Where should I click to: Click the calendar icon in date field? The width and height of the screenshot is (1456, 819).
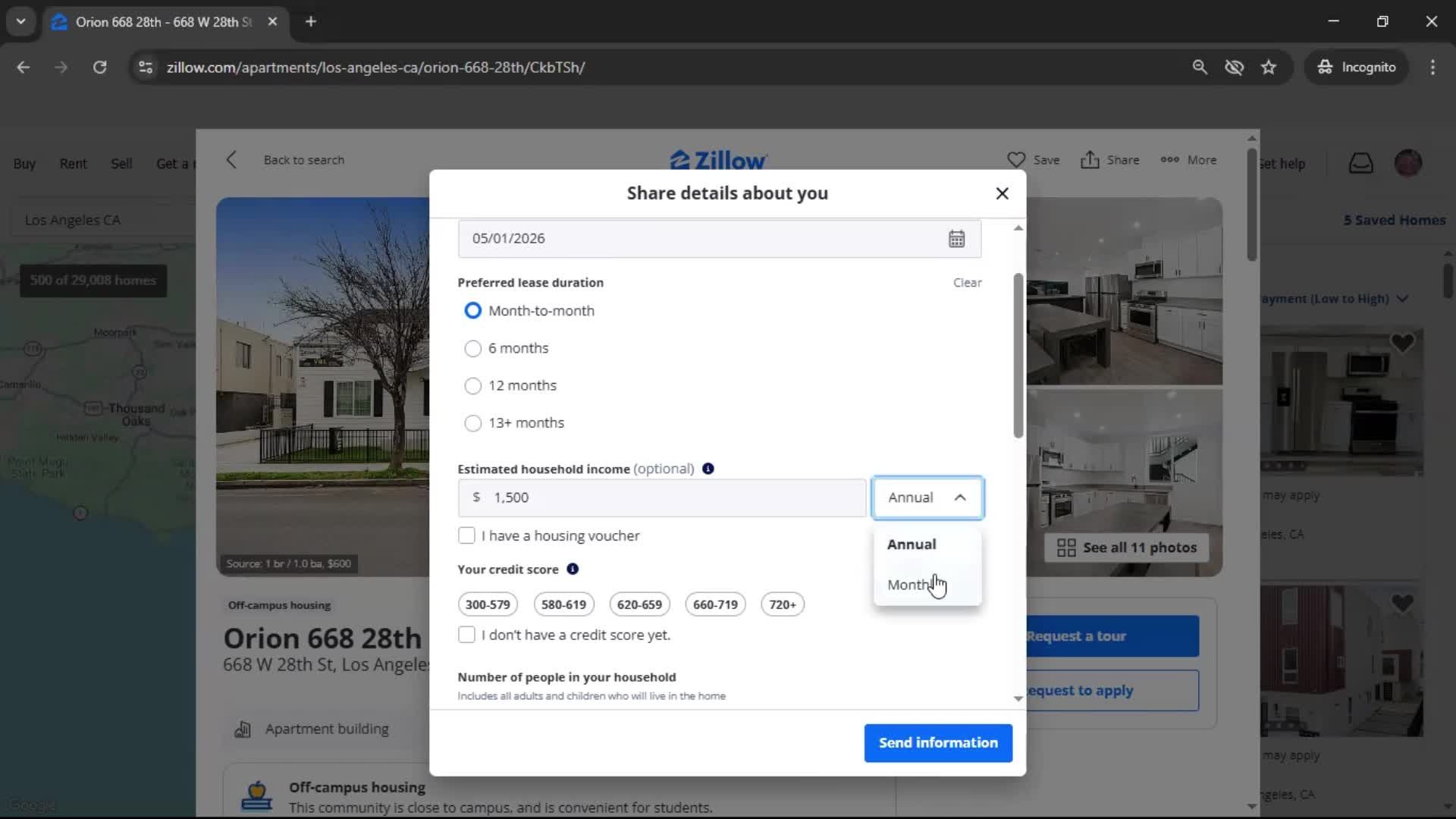(x=956, y=239)
